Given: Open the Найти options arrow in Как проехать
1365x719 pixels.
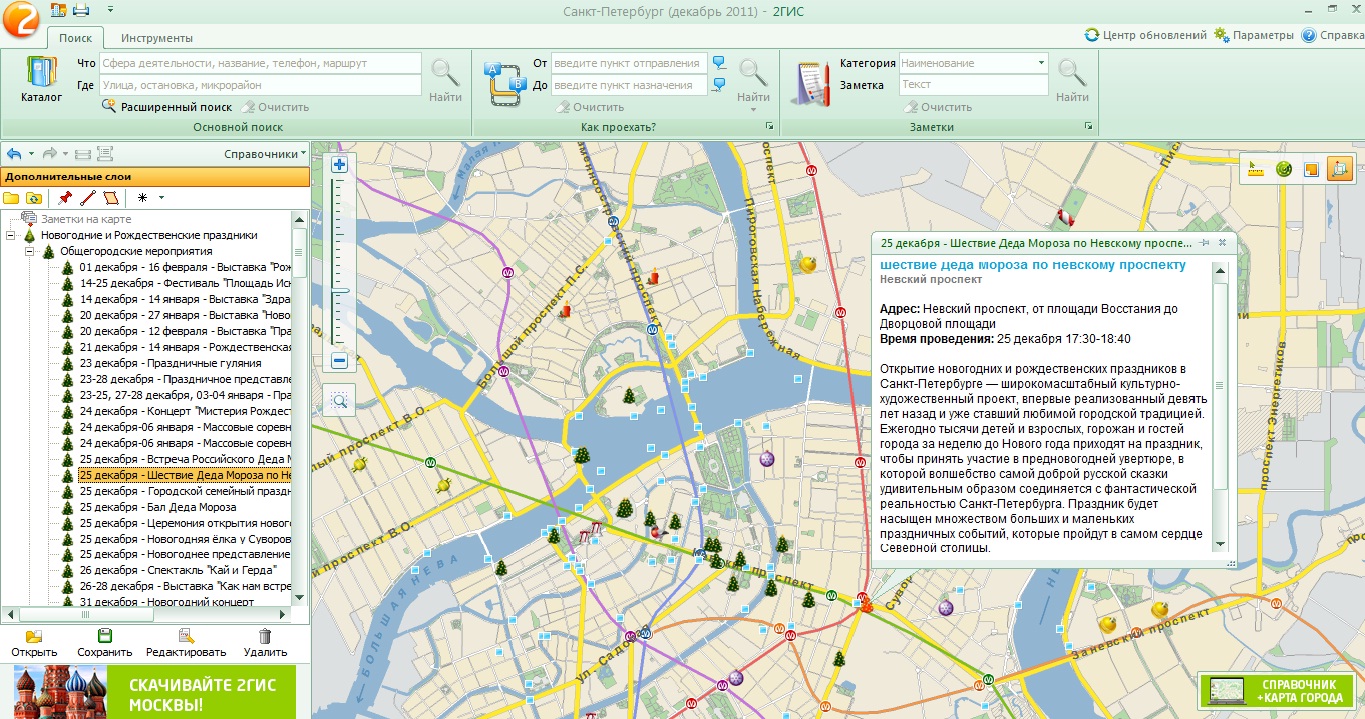Looking at the screenshot, I should (x=753, y=110).
